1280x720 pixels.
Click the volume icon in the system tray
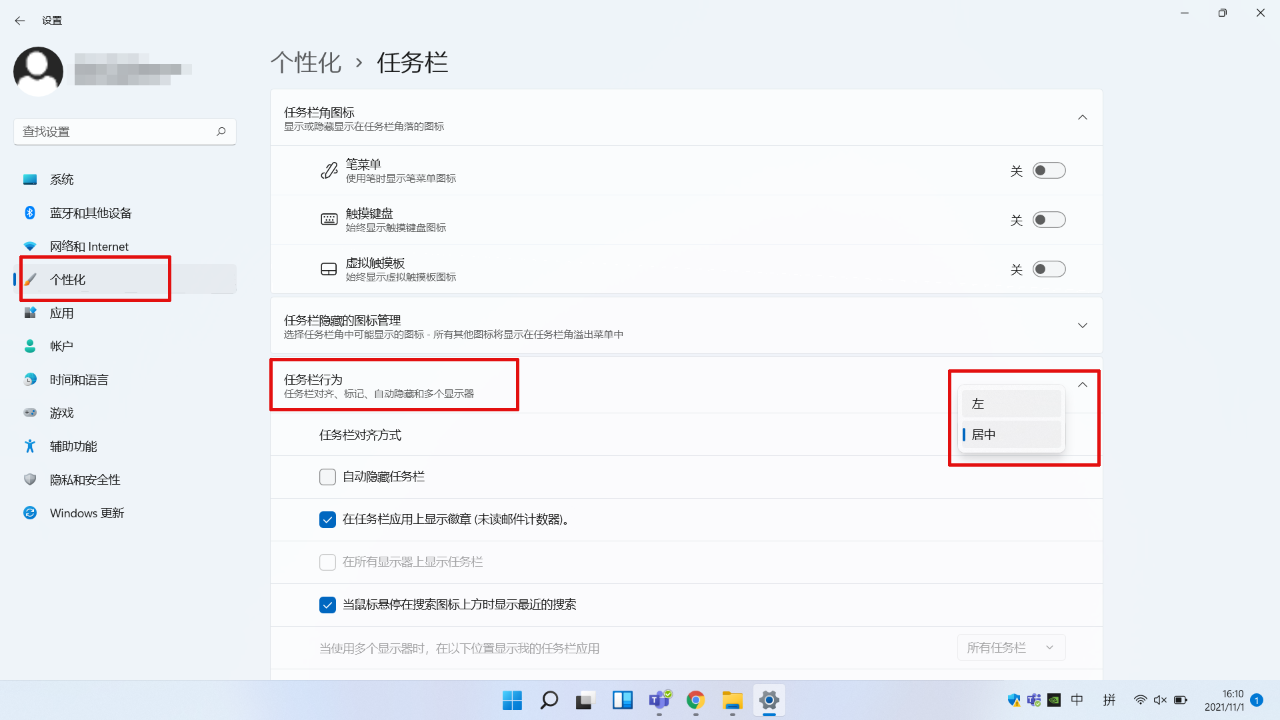(x=1159, y=701)
